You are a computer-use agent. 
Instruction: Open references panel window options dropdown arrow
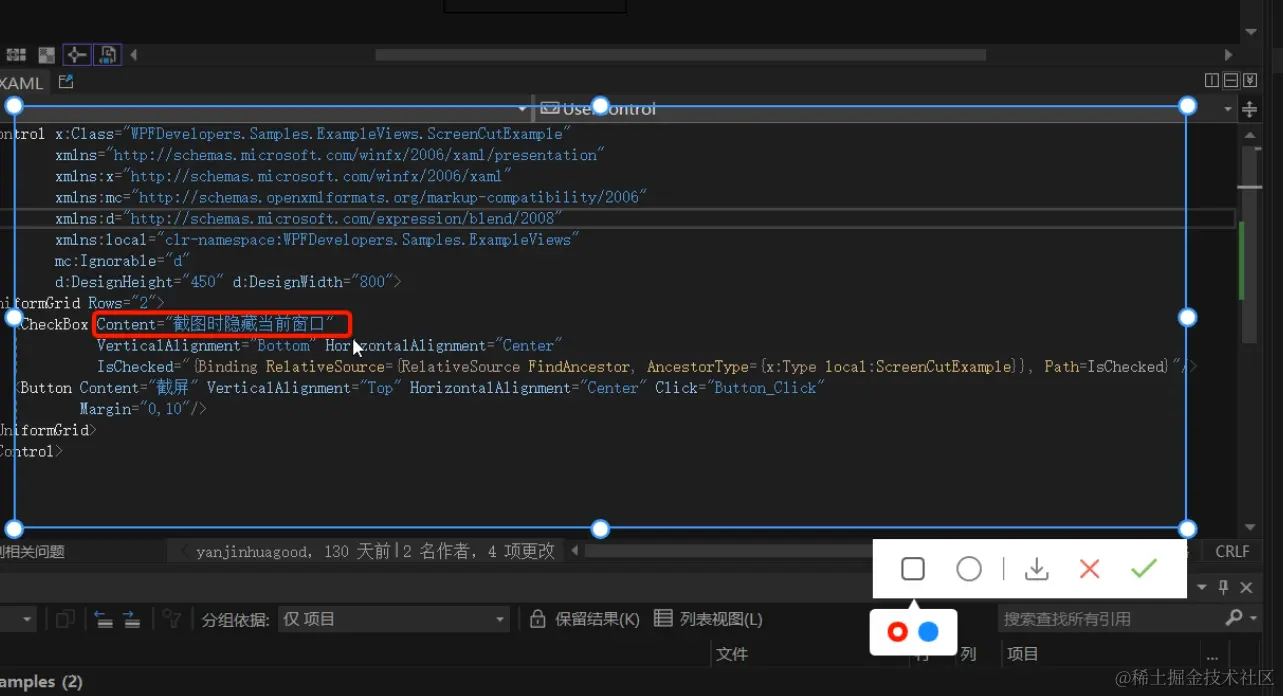click(x=1204, y=588)
